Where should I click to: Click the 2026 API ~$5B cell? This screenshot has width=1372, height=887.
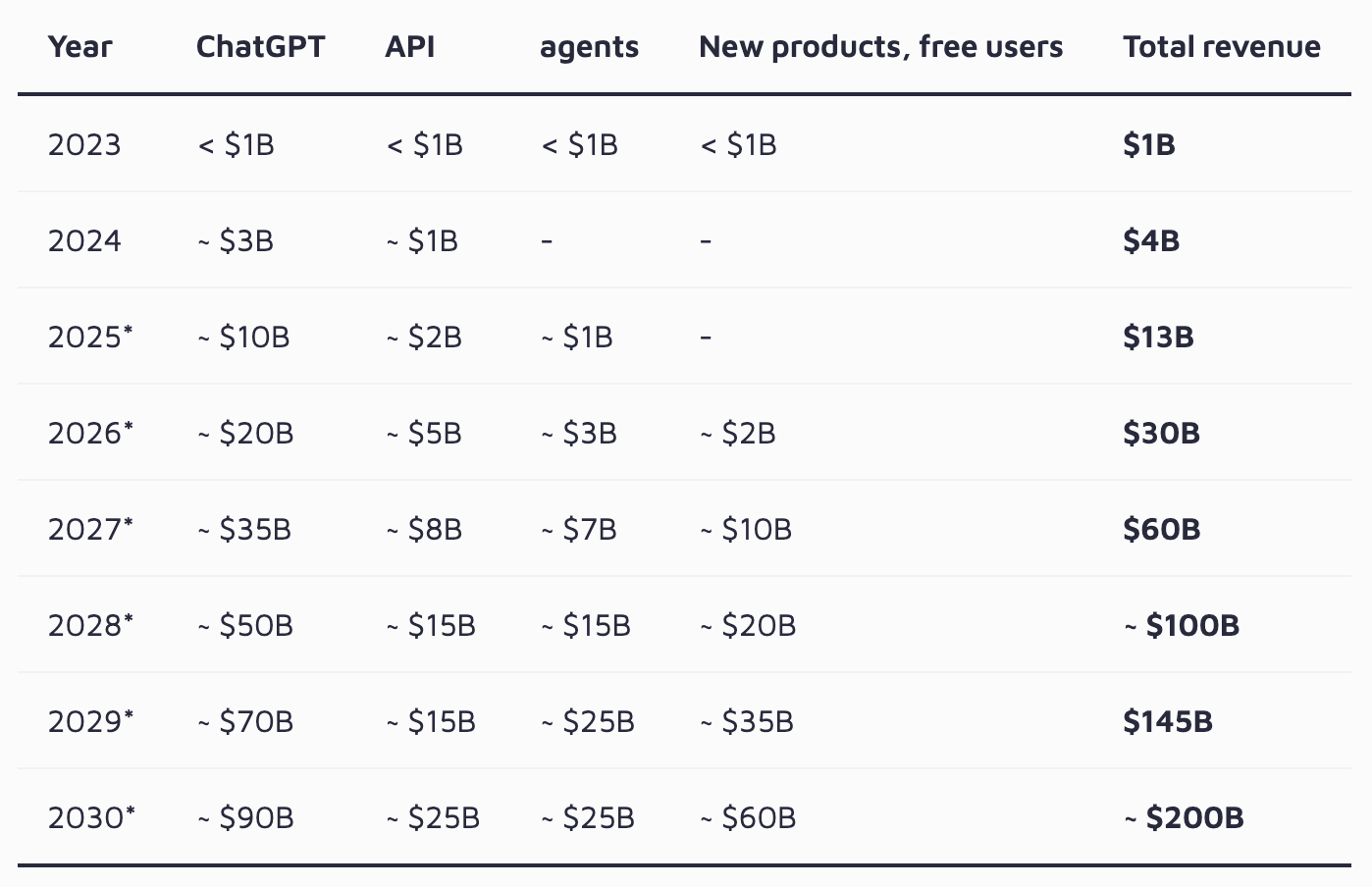tap(423, 434)
